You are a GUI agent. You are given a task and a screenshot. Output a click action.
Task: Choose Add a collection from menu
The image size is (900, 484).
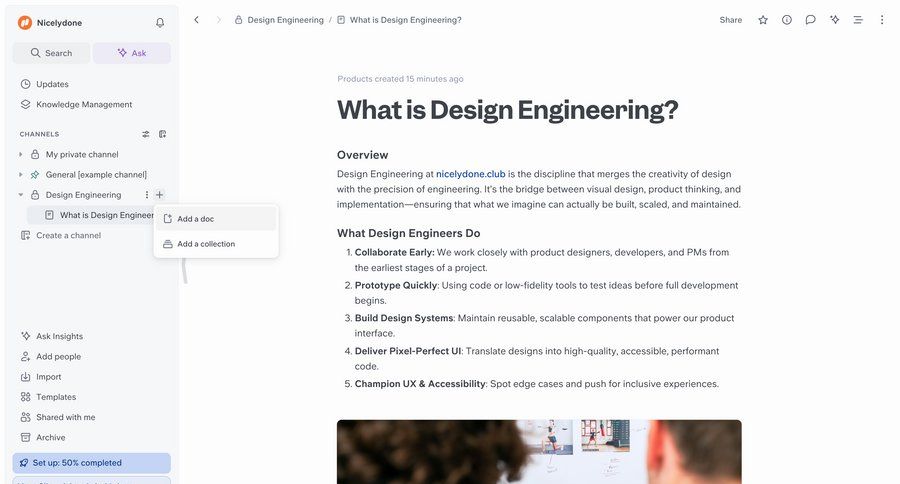click(x=206, y=244)
